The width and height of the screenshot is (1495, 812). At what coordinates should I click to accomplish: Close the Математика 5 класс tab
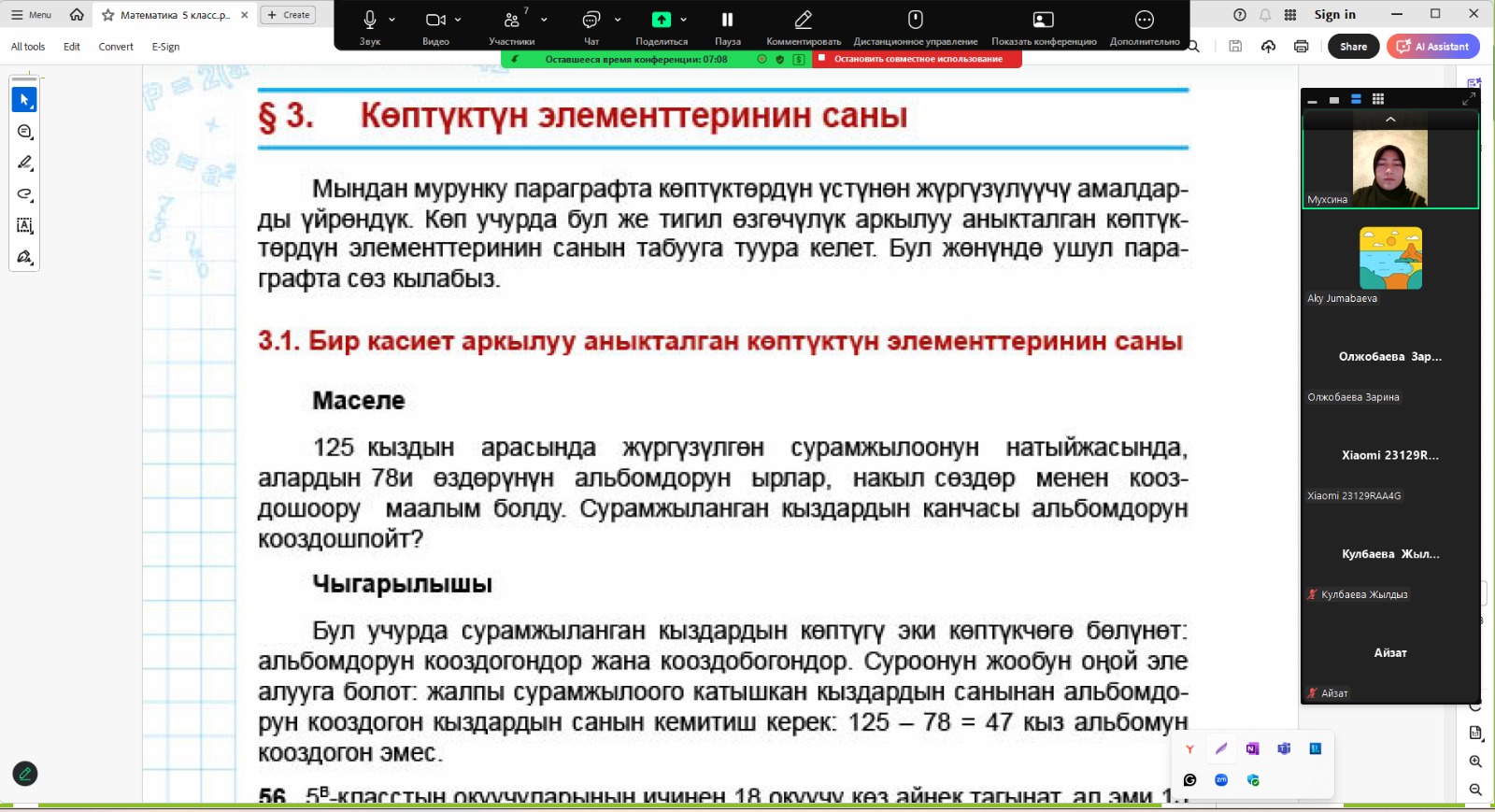tap(245, 15)
